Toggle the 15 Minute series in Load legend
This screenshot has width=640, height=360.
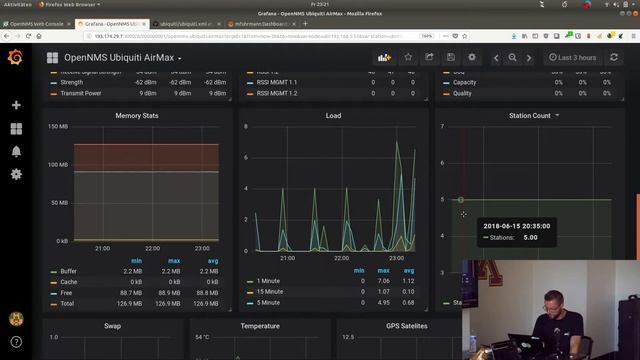[x=270, y=292]
